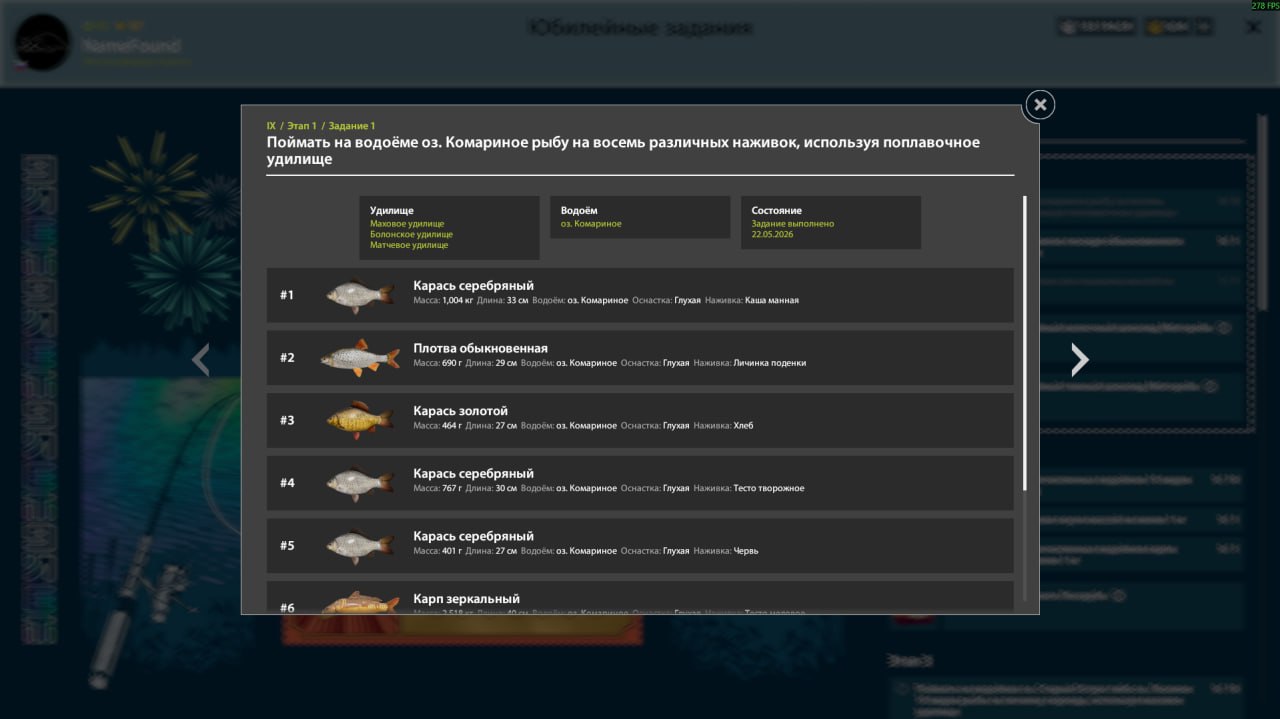1280x719 pixels.
Task: Click the bait value 'Тесто творожное'
Action: (769, 488)
